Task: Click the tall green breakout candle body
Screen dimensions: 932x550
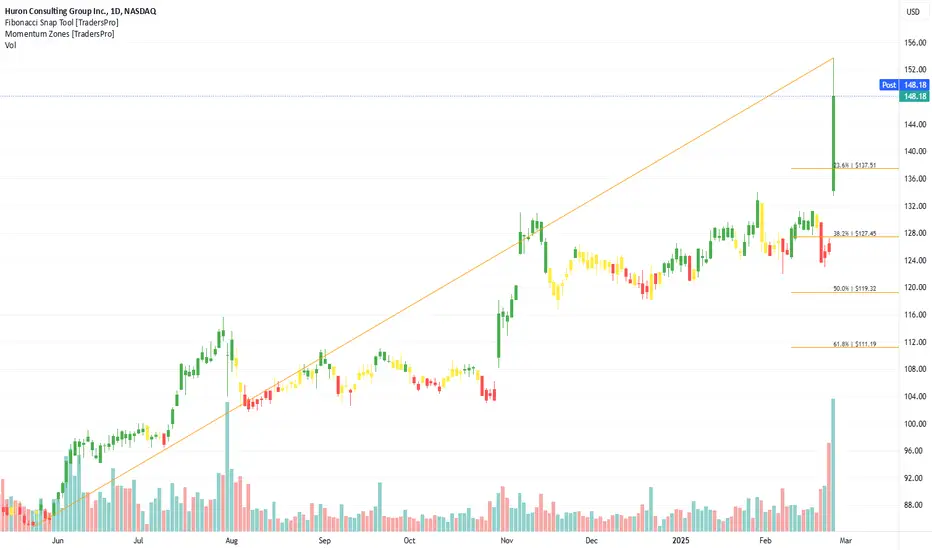Action: (x=833, y=143)
